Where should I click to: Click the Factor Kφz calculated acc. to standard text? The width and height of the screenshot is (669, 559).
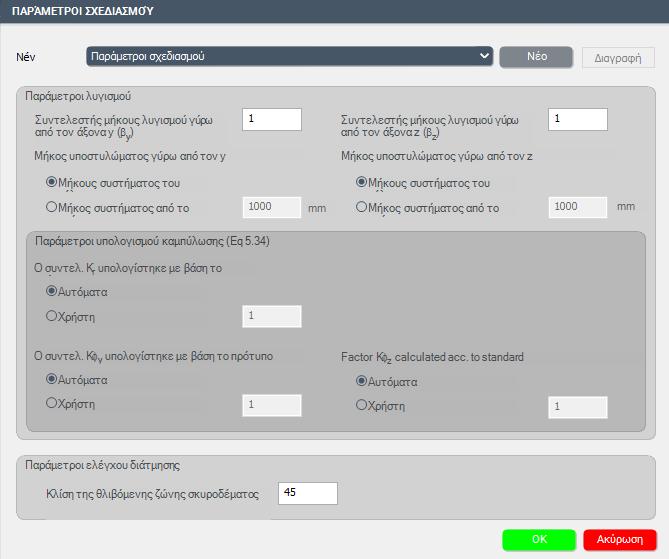tap(432, 357)
